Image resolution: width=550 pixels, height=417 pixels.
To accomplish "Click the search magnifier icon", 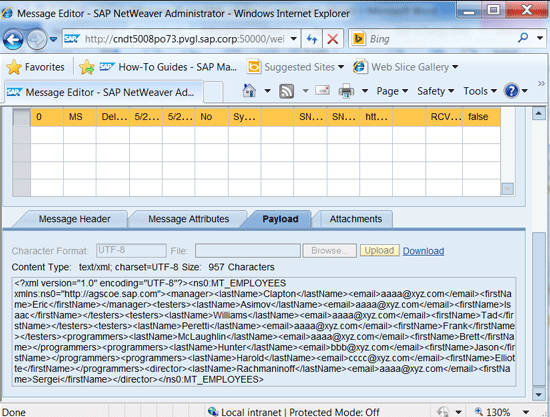I will (523, 38).
